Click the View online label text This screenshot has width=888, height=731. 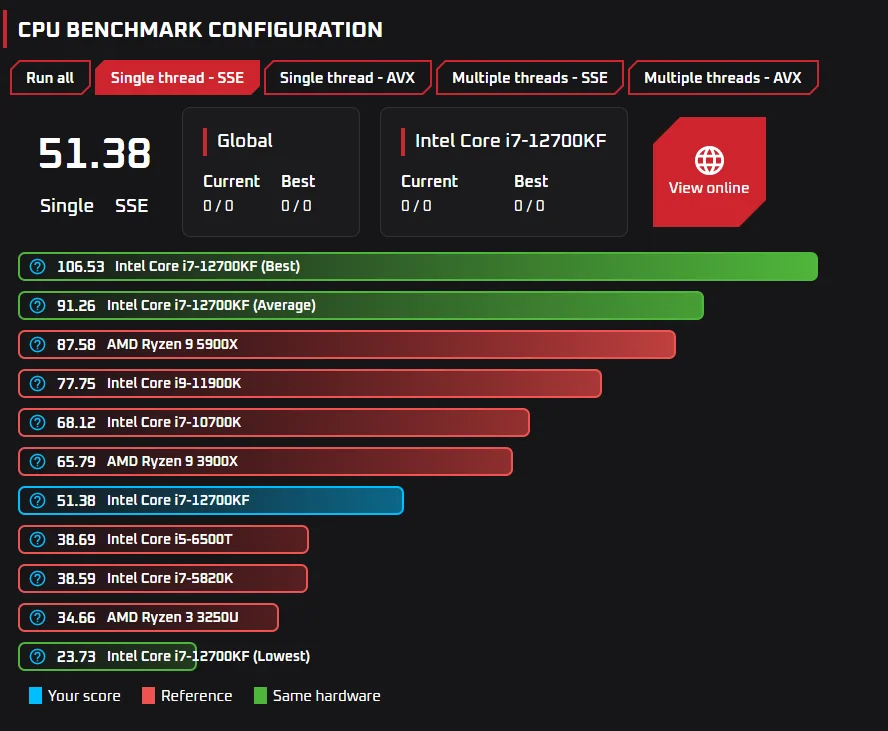[x=709, y=188]
